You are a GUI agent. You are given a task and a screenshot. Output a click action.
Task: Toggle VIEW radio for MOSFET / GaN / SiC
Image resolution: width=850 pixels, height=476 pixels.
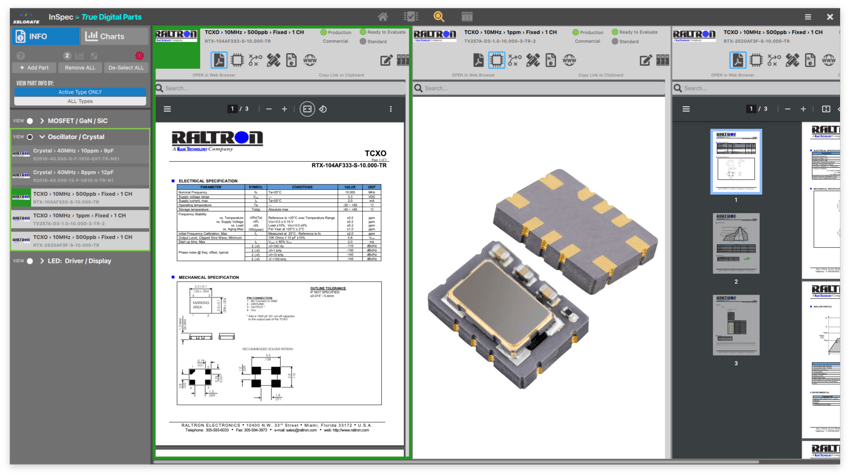[30, 121]
